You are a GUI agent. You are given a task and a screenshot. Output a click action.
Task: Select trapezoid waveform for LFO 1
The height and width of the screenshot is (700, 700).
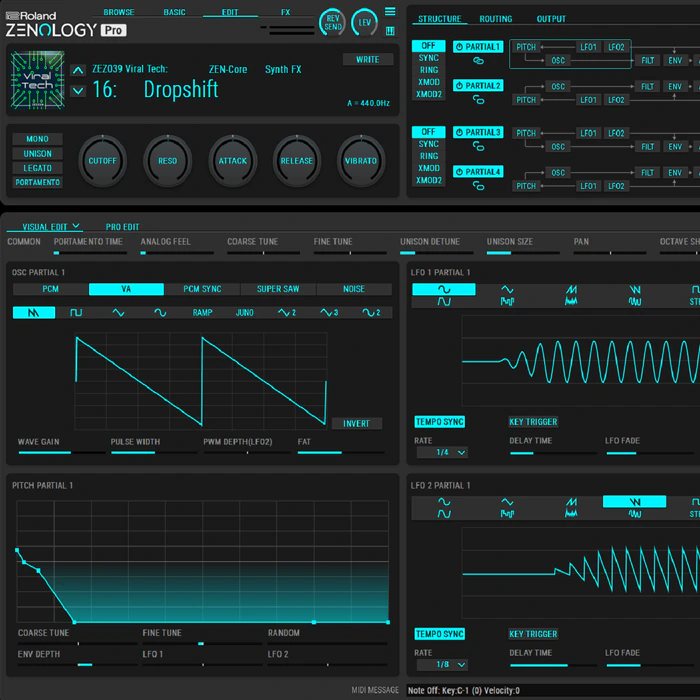point(444,302)
